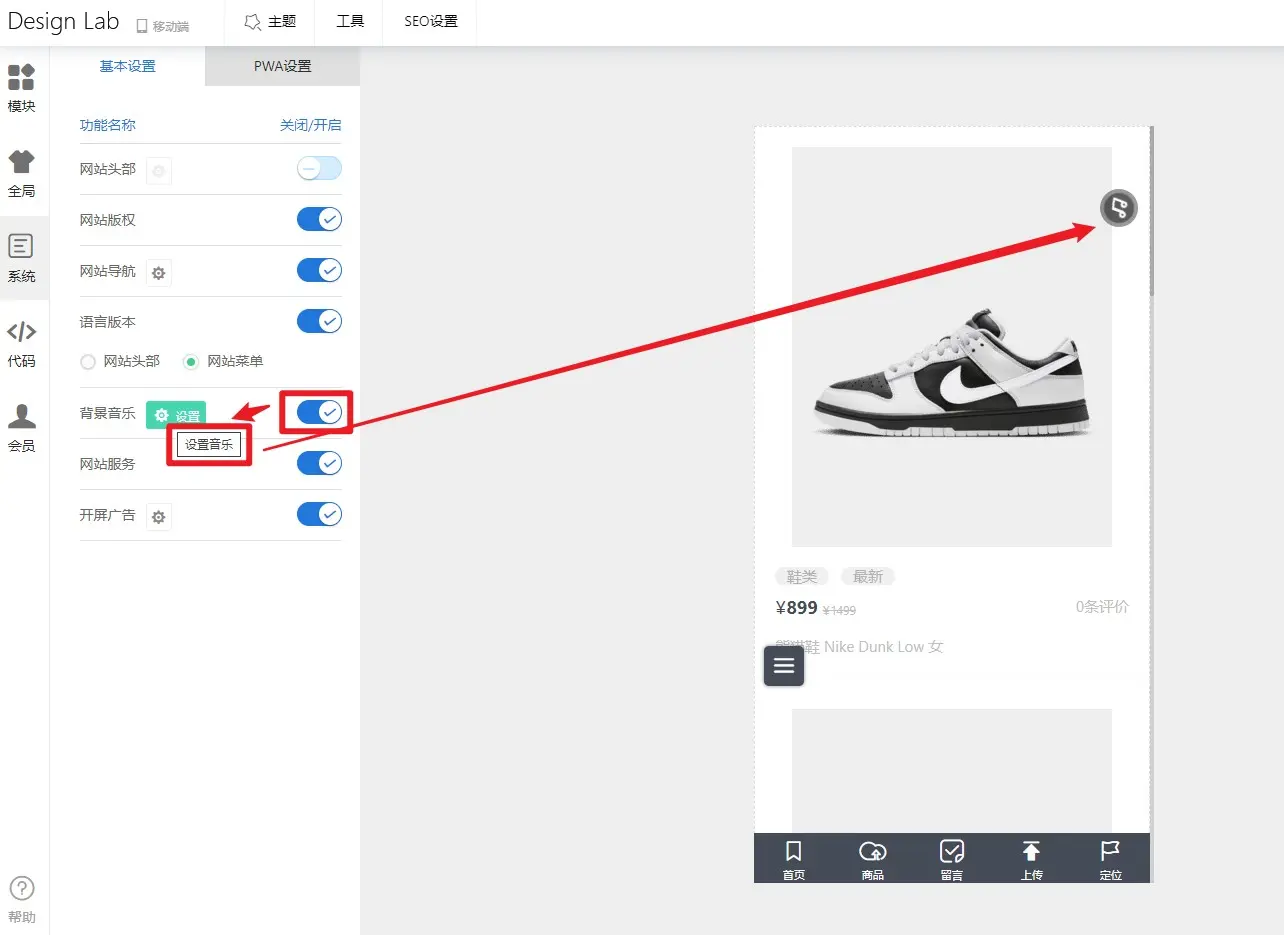Image resolution: width=1284 pixels, height=935 pixels.
Task: Click the green 设置 music button
Action: 176,415
